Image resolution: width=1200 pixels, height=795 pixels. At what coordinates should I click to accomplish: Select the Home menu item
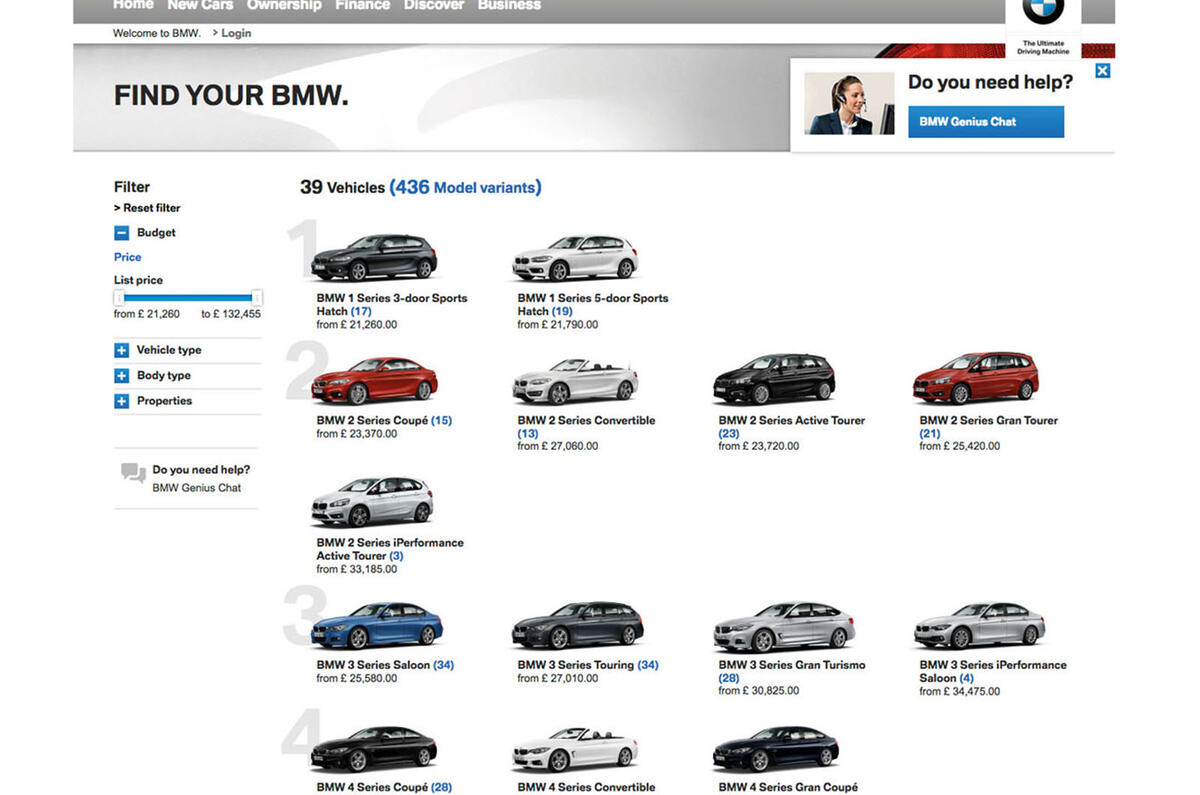(133, 5)
